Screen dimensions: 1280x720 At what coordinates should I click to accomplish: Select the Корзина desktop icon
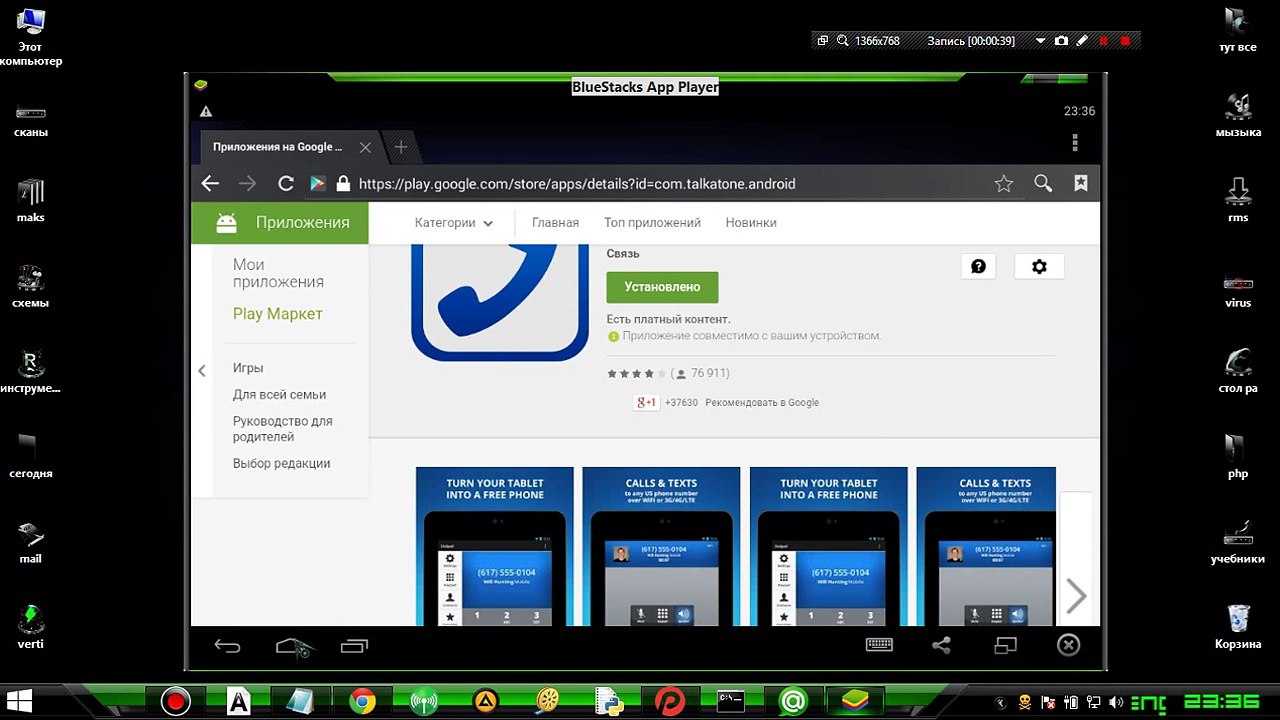pos(1238,626)
